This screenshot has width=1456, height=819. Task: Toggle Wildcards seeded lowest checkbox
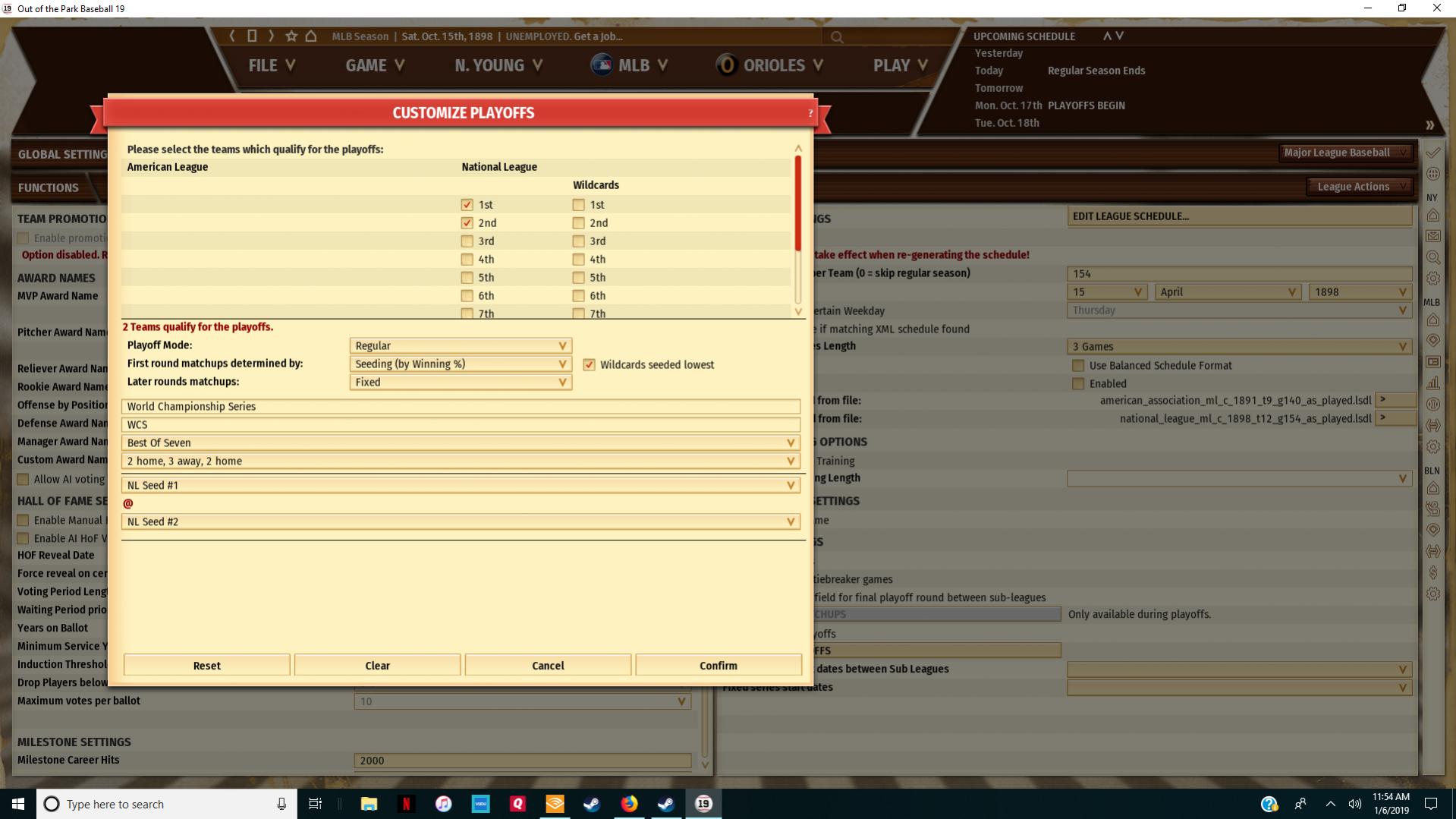tap(589, 364)
